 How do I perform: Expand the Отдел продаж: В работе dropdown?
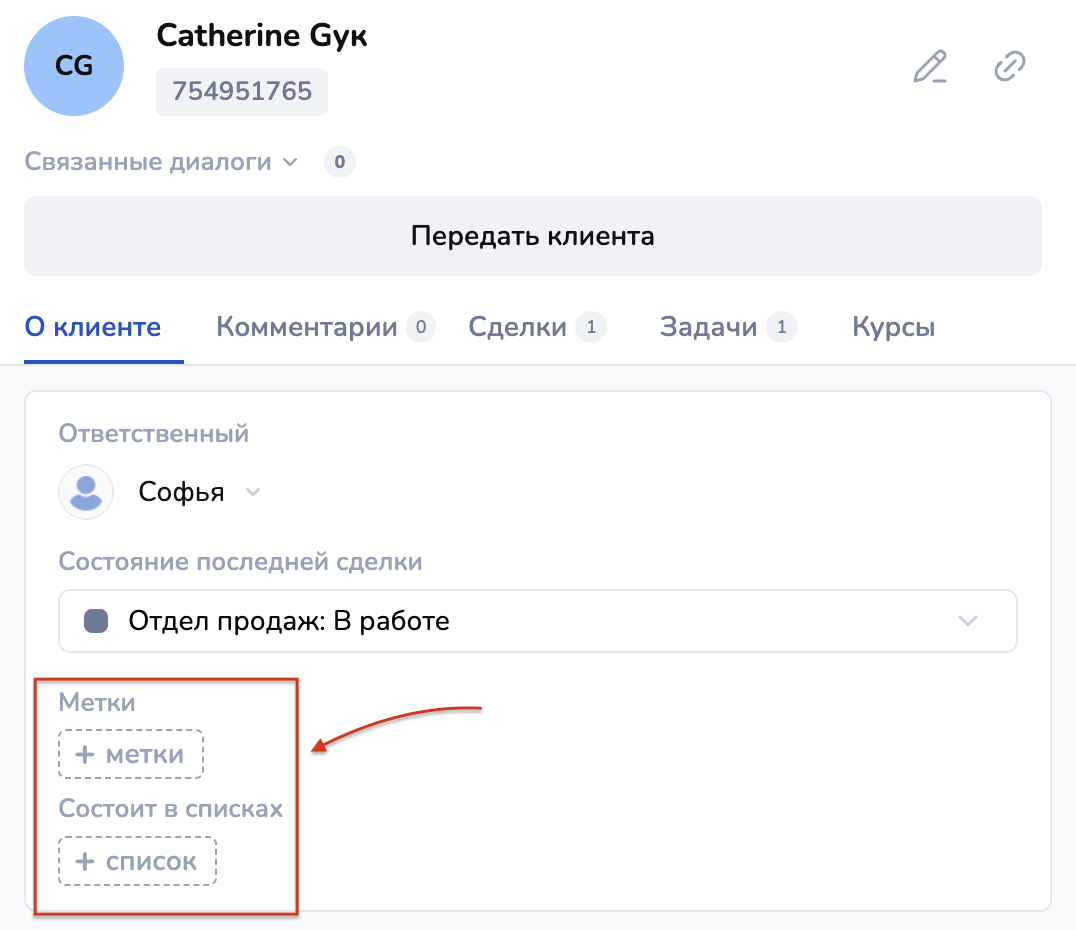pyautogui.click(x=967, y=621)
